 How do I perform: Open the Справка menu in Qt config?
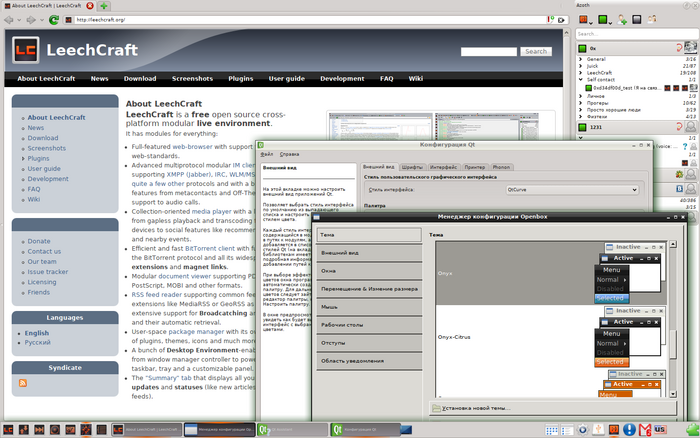[x=289, y=154]
